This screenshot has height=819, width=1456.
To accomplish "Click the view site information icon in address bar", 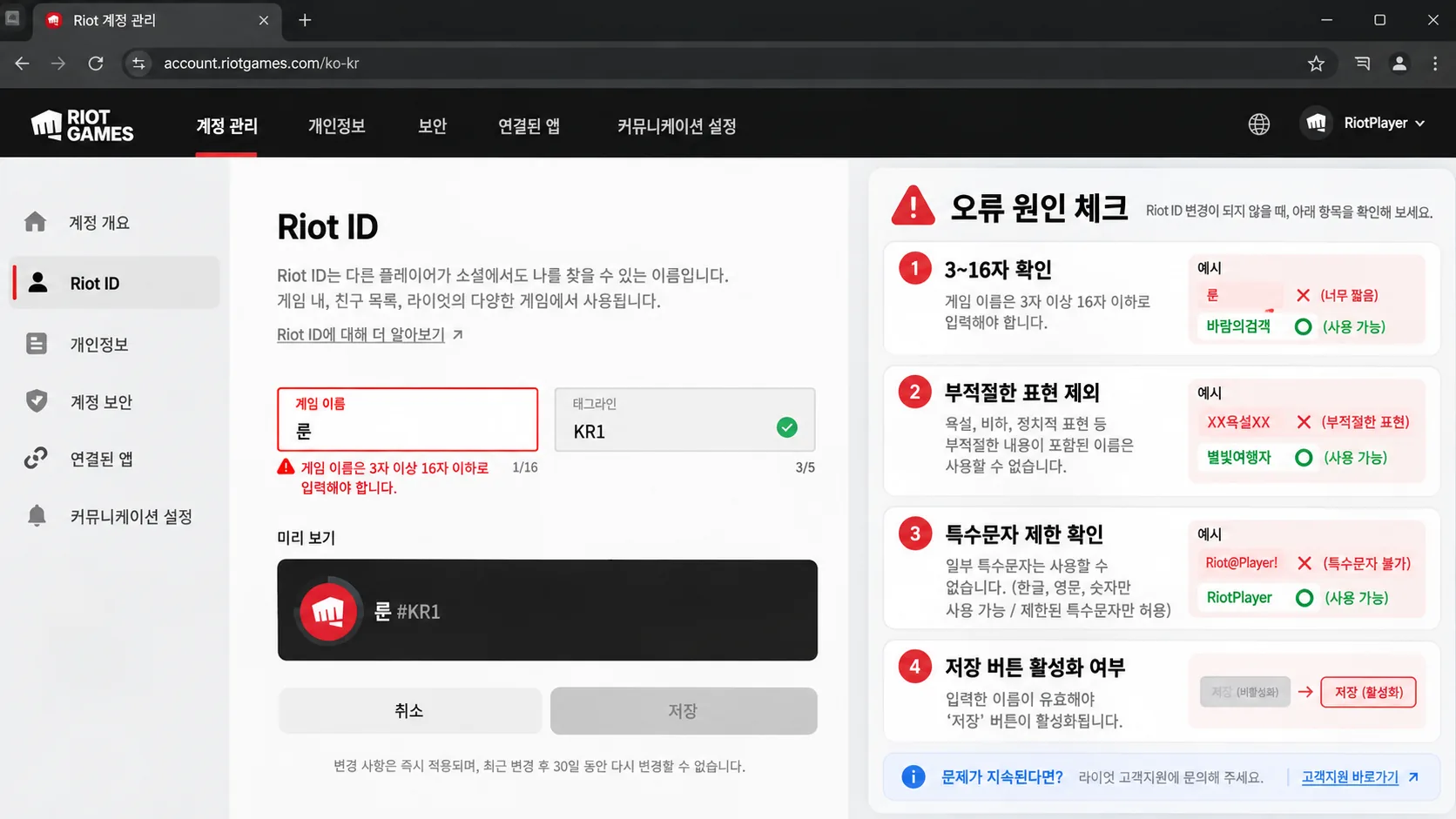I will coord(138,64).
